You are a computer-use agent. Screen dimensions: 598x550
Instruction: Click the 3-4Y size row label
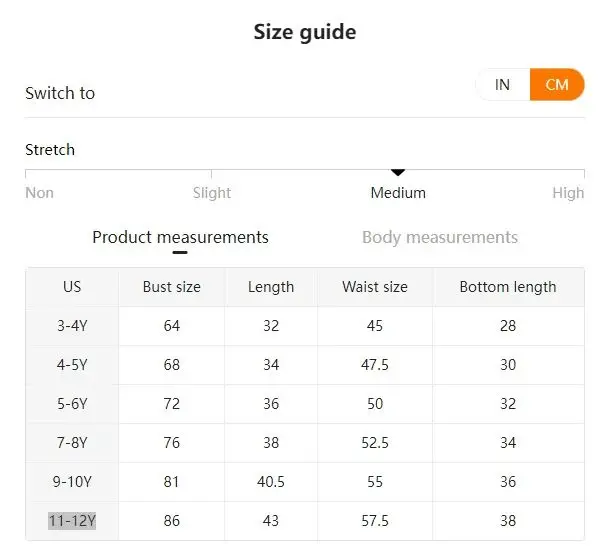point(72,326)
